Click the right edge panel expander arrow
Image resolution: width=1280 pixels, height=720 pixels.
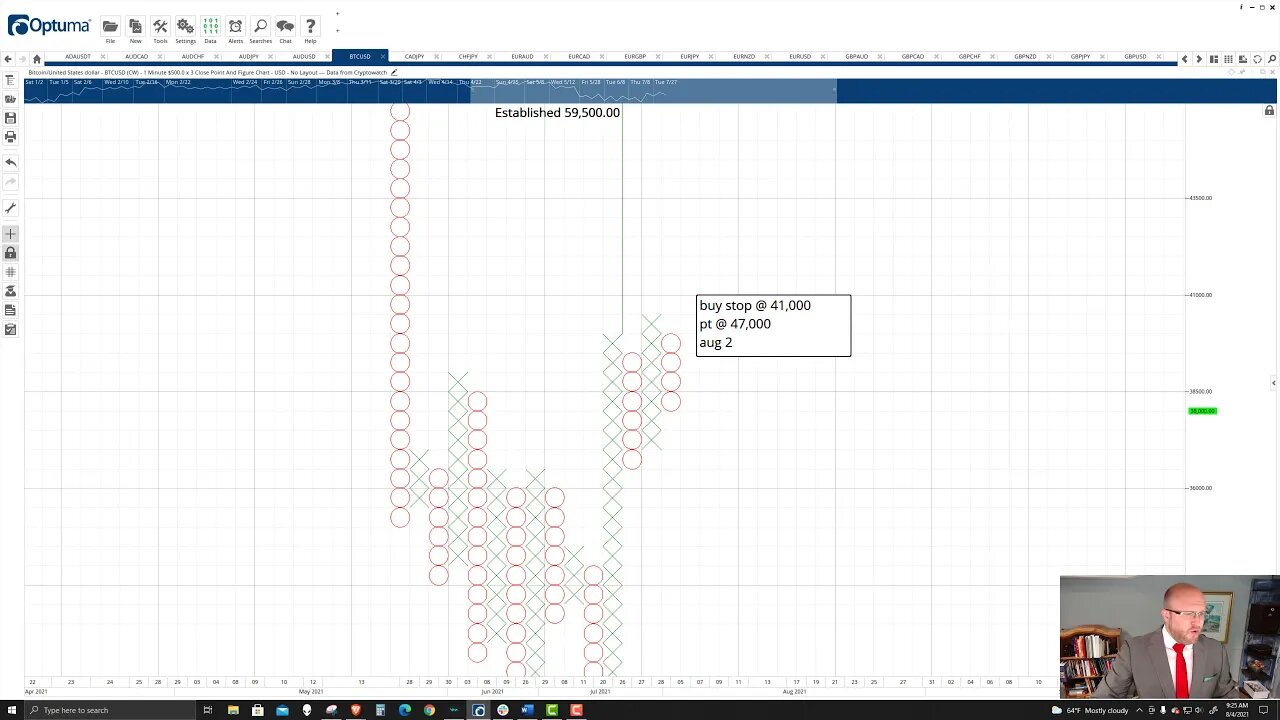click(x=1273, y=383)
